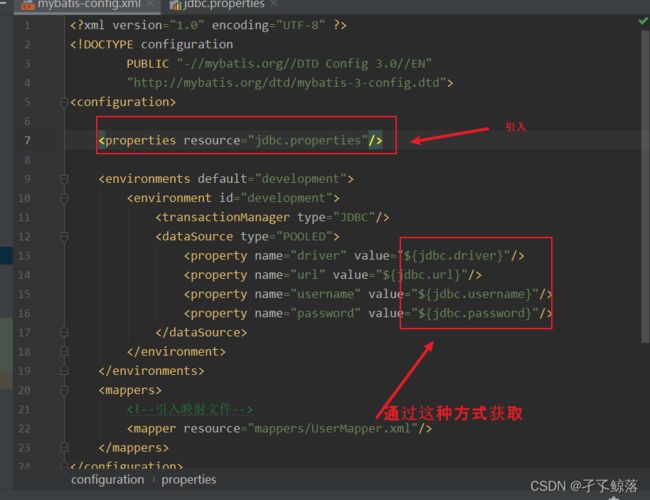Click the ${jdbc.driver} property value
Screen dimensions: 650x500
(458, 256)
